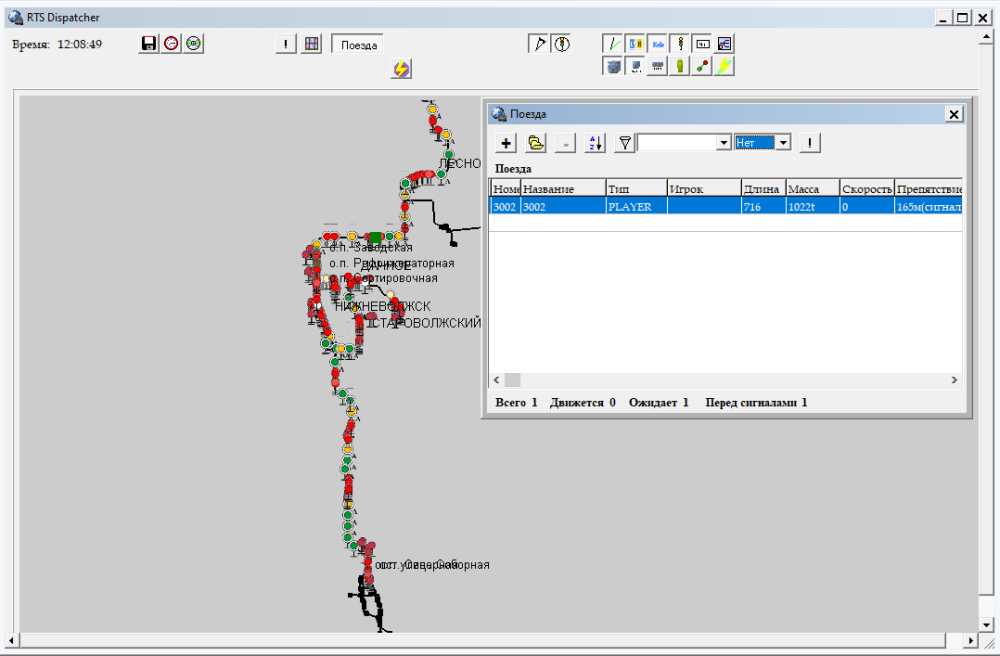Image resolution: width=1000 pixels, height=656 pixels.
Task: Click the yellow folder icon in Поезда window
Action: 536,143
